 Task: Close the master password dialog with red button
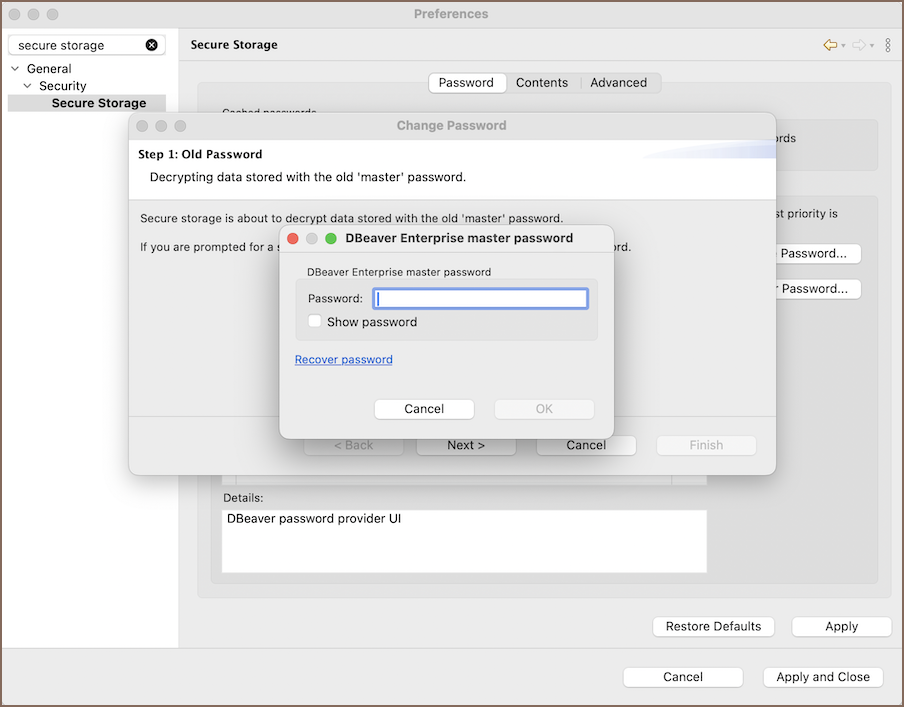[x=293, y=238]
